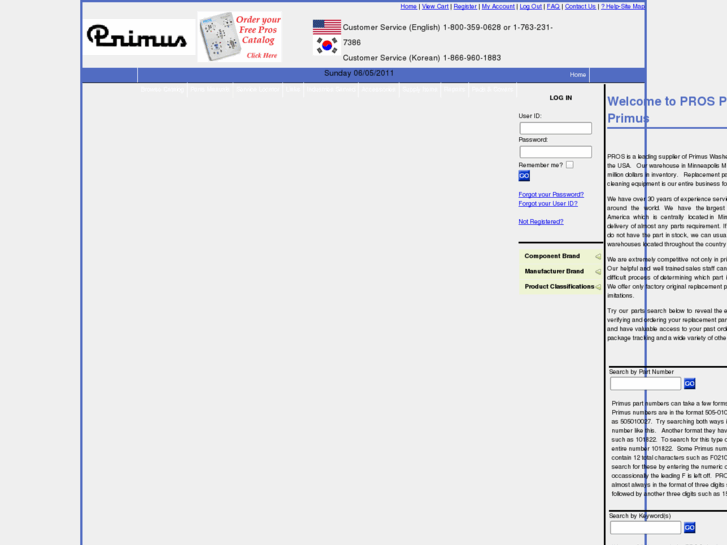Enable the Remember me checkbox
This screenshot has height=545, width=727.
570,165
